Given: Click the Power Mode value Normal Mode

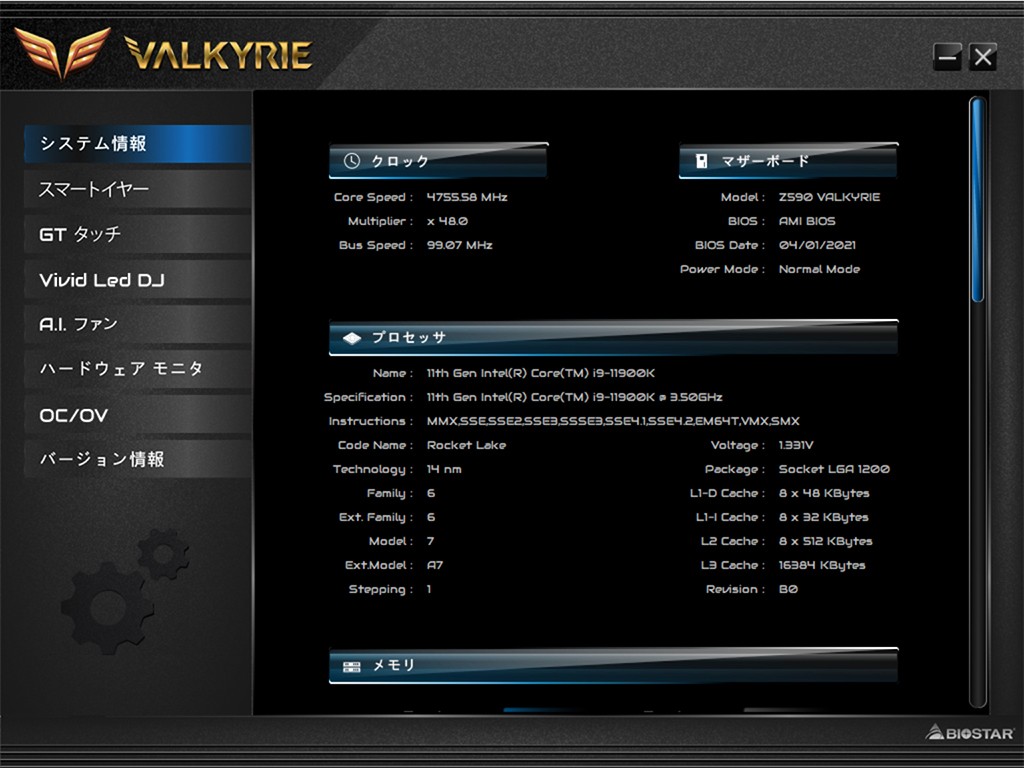Looking at the screenshot, I should [819, 269].
